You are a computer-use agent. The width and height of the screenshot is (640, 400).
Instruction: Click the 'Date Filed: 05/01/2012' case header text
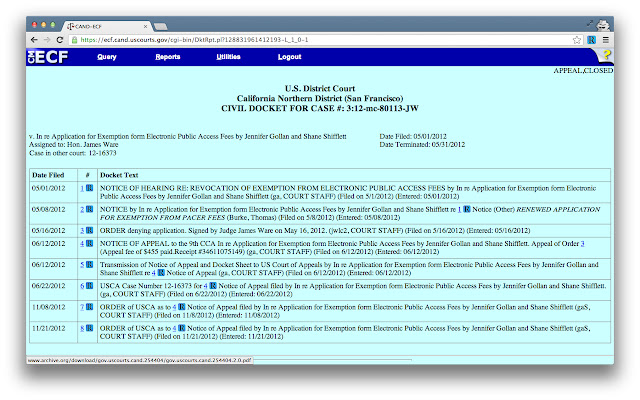pos(413,136)
